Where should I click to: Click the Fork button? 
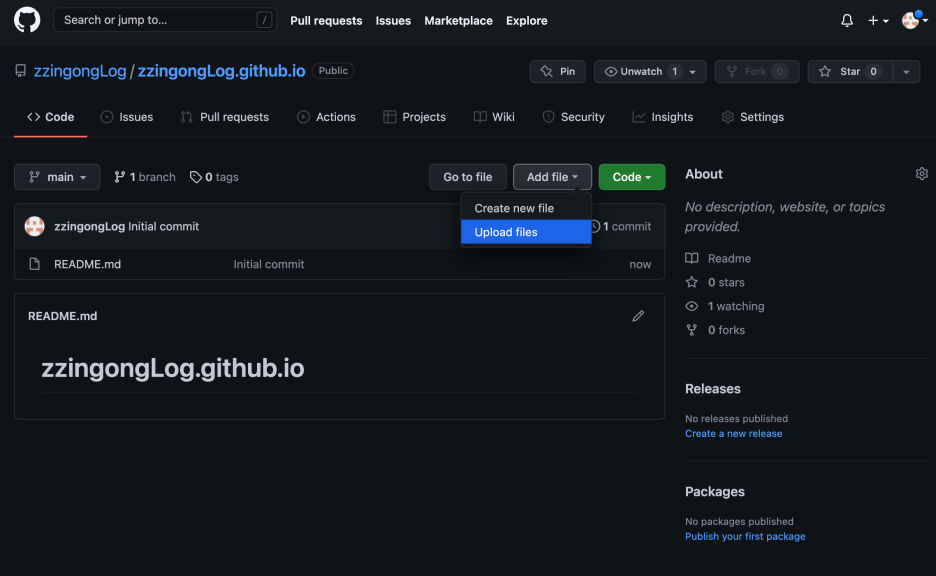tap(756, 72)
